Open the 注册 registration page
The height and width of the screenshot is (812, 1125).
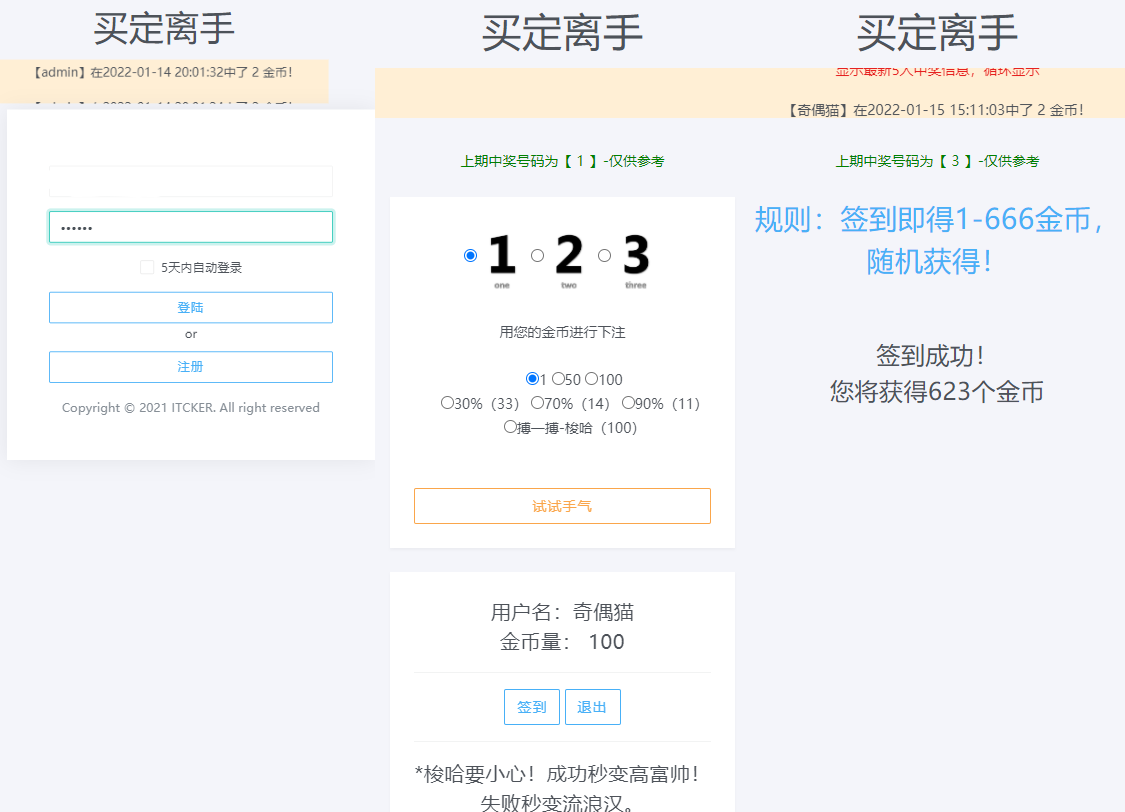tap(190, 366)
